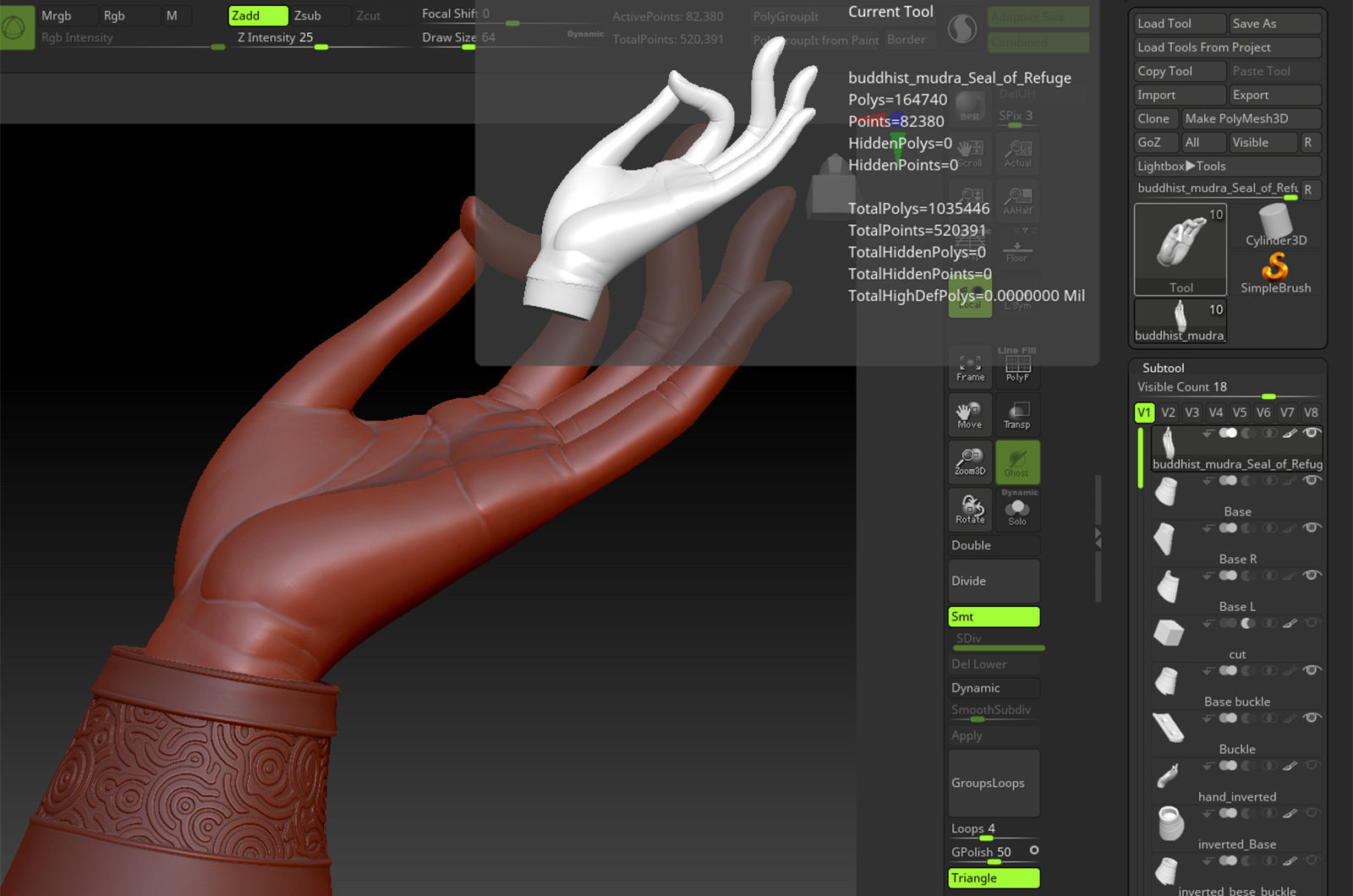Hide the Base subtool with its eye icon
The image size is (1353, 896).
pos(1312,480)
